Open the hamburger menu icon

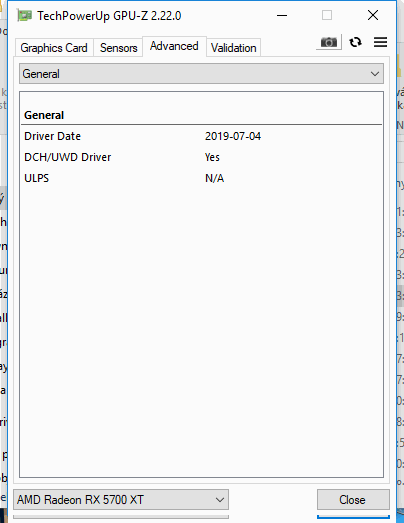click(x=380, y=42)
